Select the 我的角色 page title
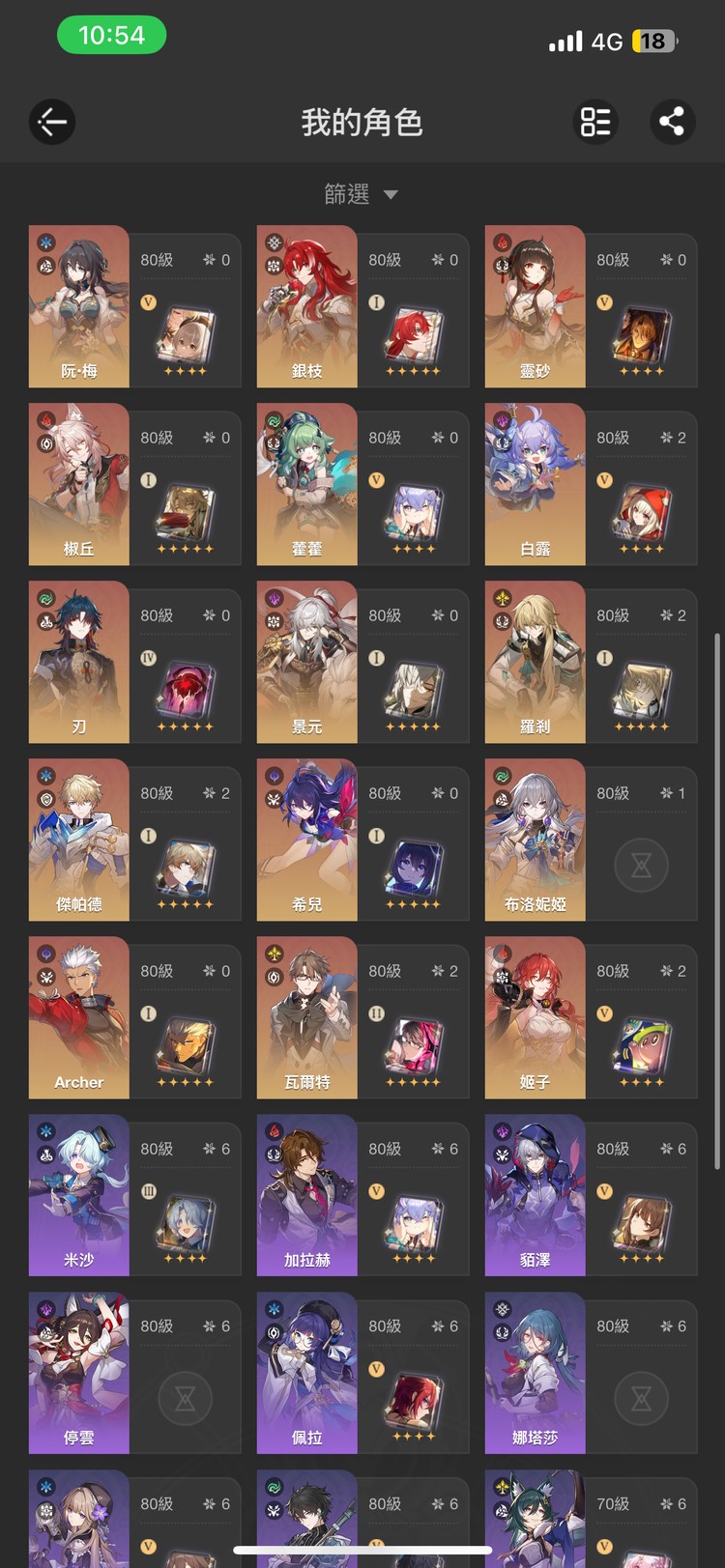The height and width of the screenshot is (1568, 725). coord(362,123)
